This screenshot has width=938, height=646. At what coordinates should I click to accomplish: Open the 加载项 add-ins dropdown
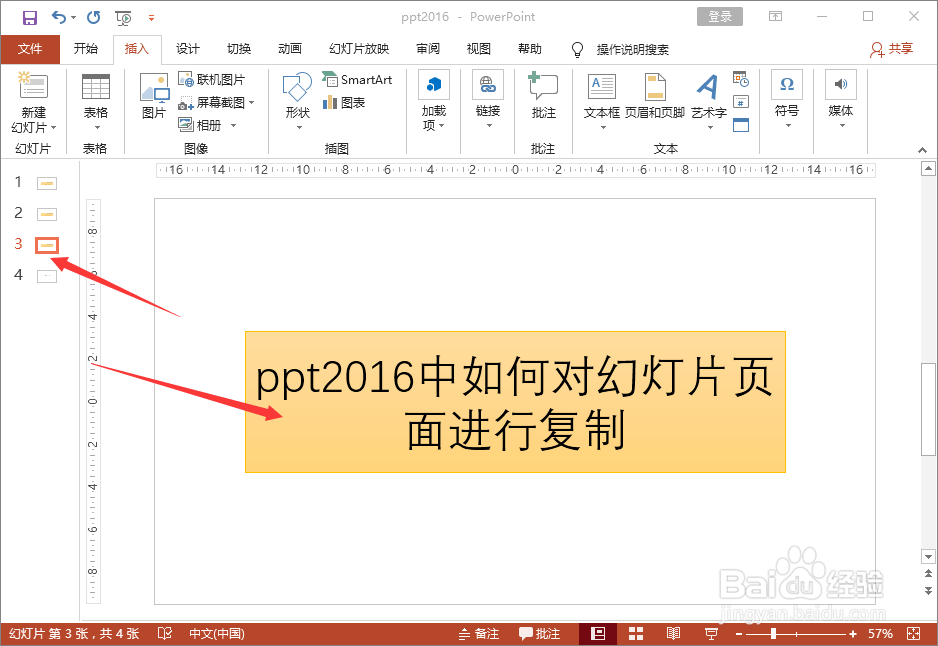(434, 100)
